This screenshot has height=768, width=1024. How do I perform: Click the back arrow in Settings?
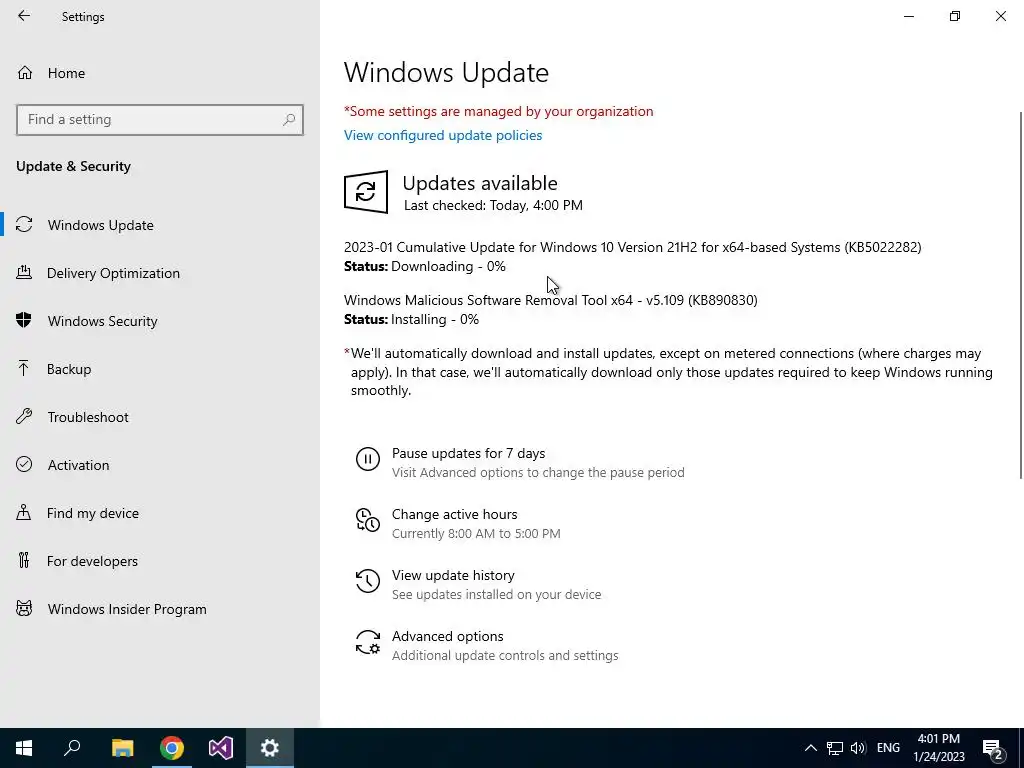tap(24, 16)
